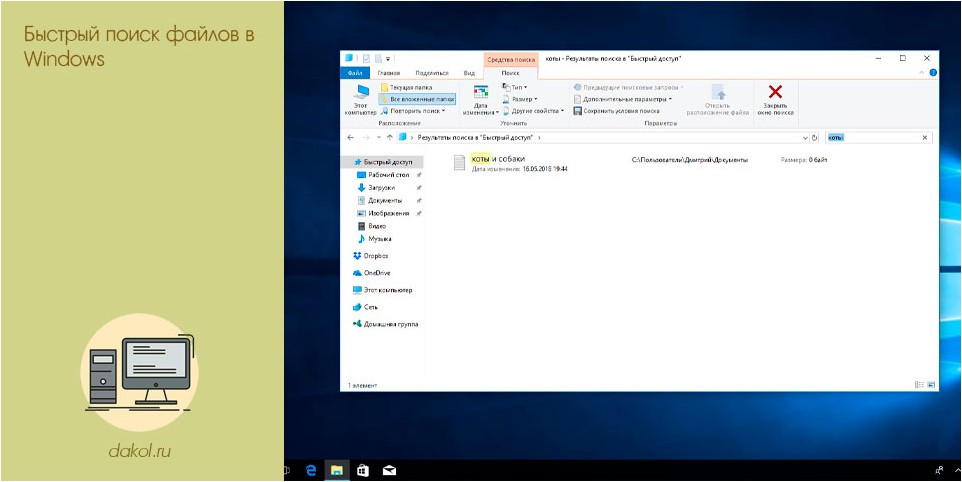The height and width of the screenshot is (482, 962).
Task: Switch to Вид ribbon tab
Action: (x=469, y=73)
